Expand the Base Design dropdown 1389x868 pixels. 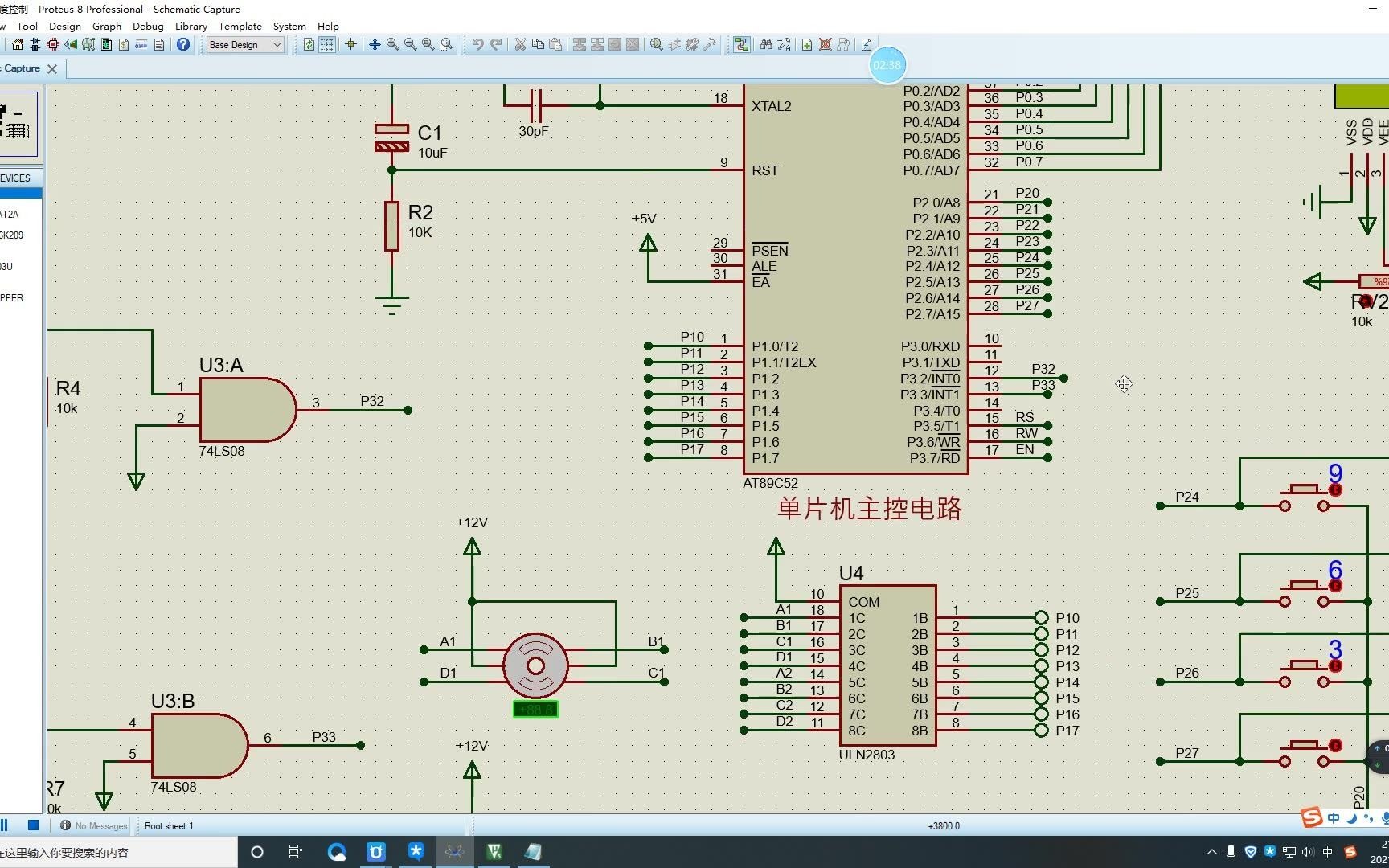coord(277,45)
